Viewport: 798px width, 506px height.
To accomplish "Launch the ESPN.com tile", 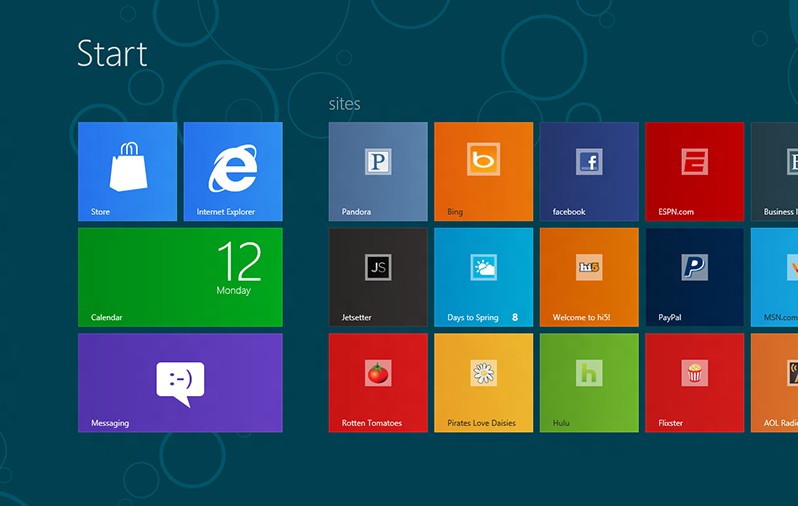I will pyautogui.click(x=694, y=171).
